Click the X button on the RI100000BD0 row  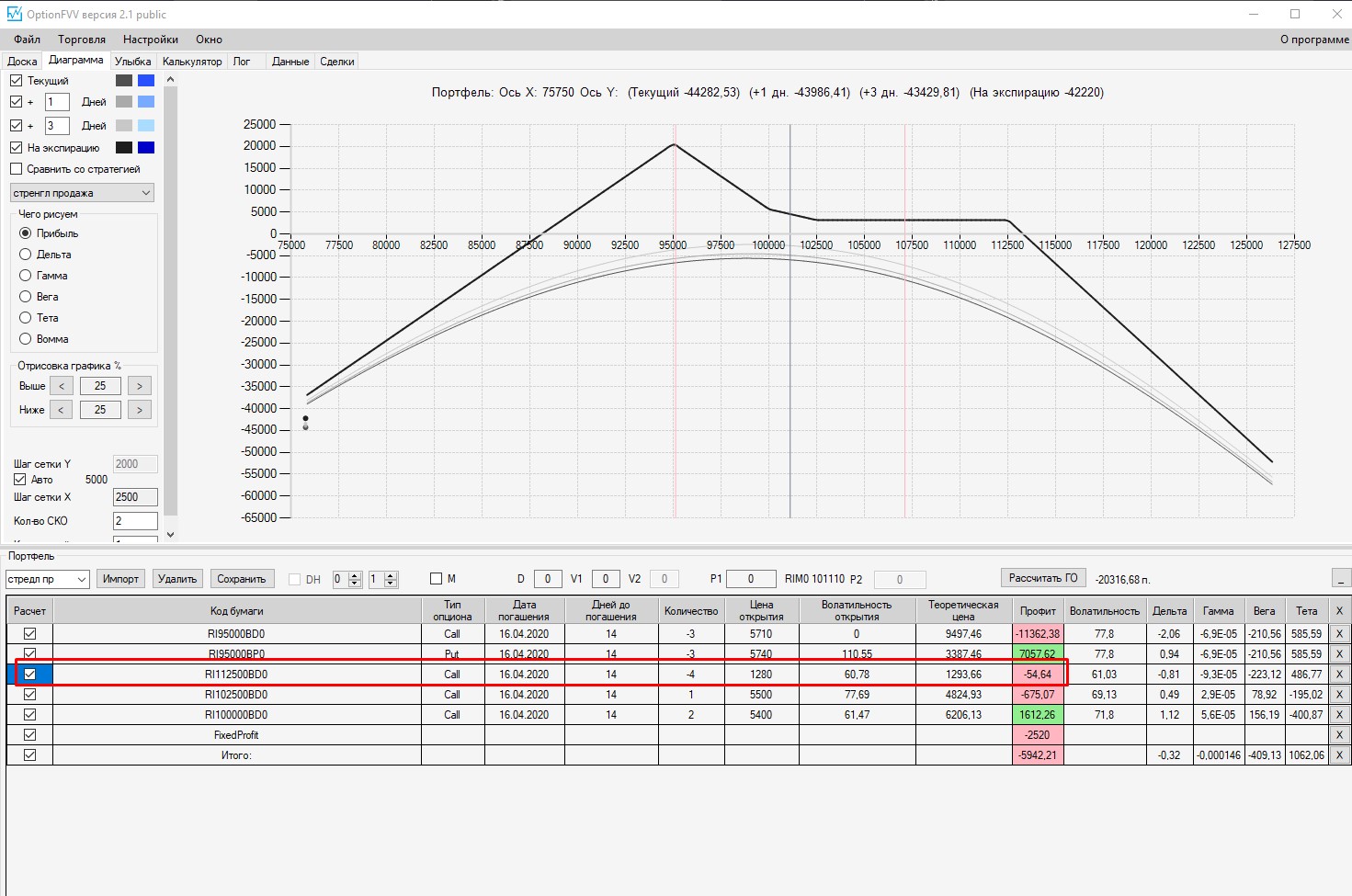(x=1339, y=715)
